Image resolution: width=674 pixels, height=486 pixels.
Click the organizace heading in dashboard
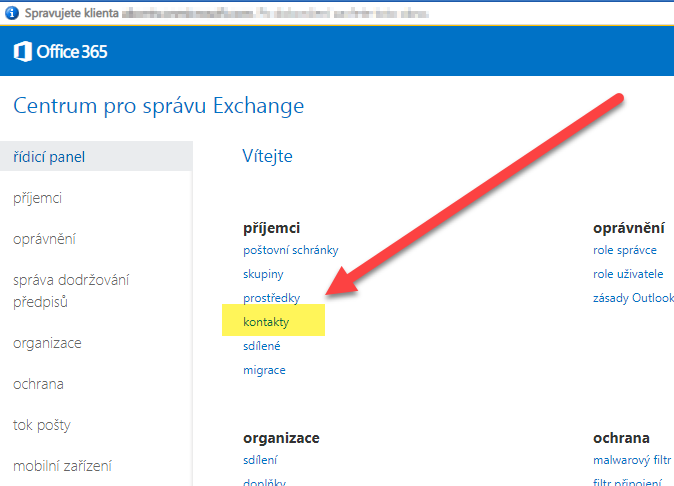point(281,438)
